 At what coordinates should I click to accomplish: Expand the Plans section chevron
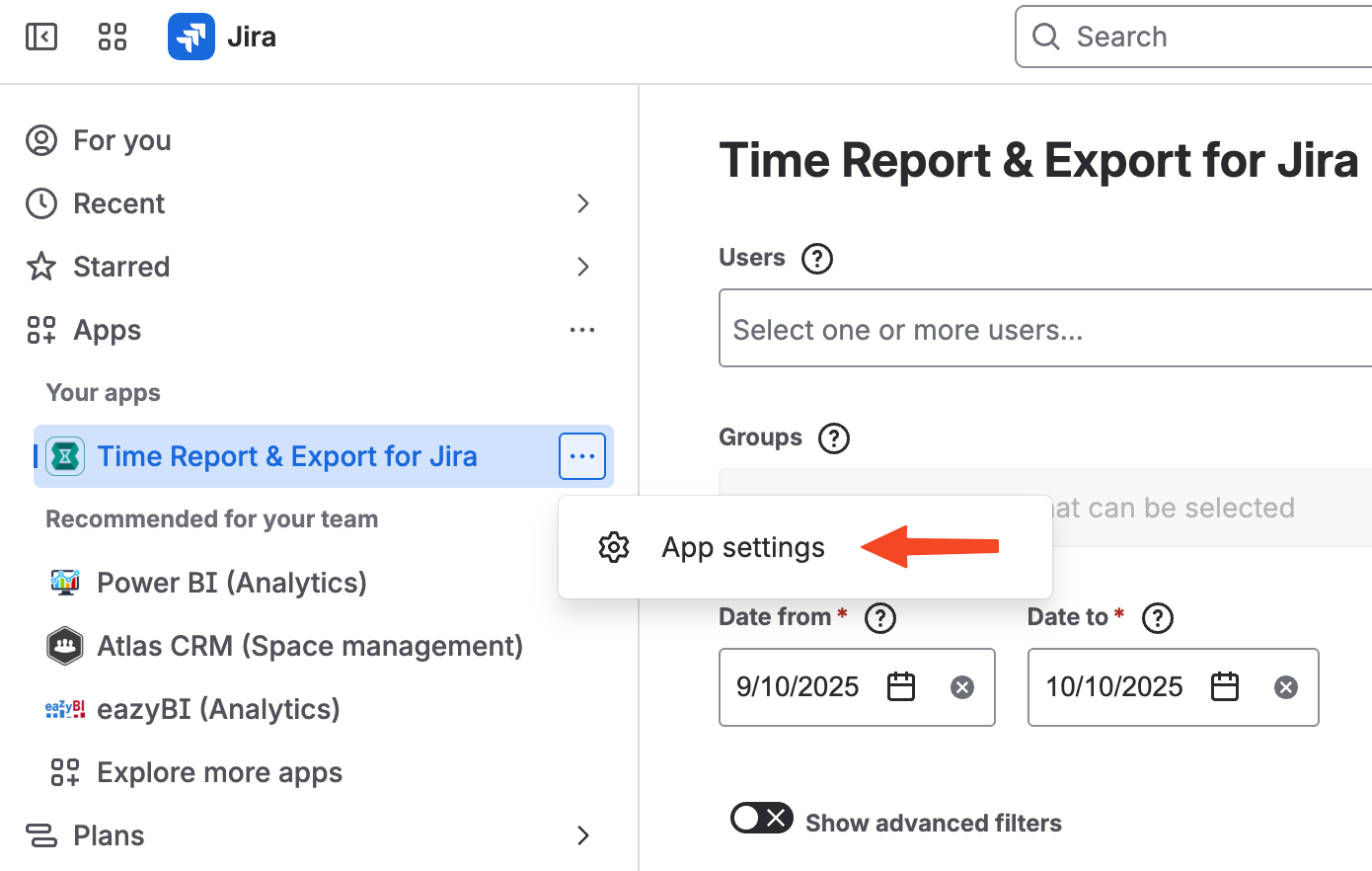[x=583, y=835]
